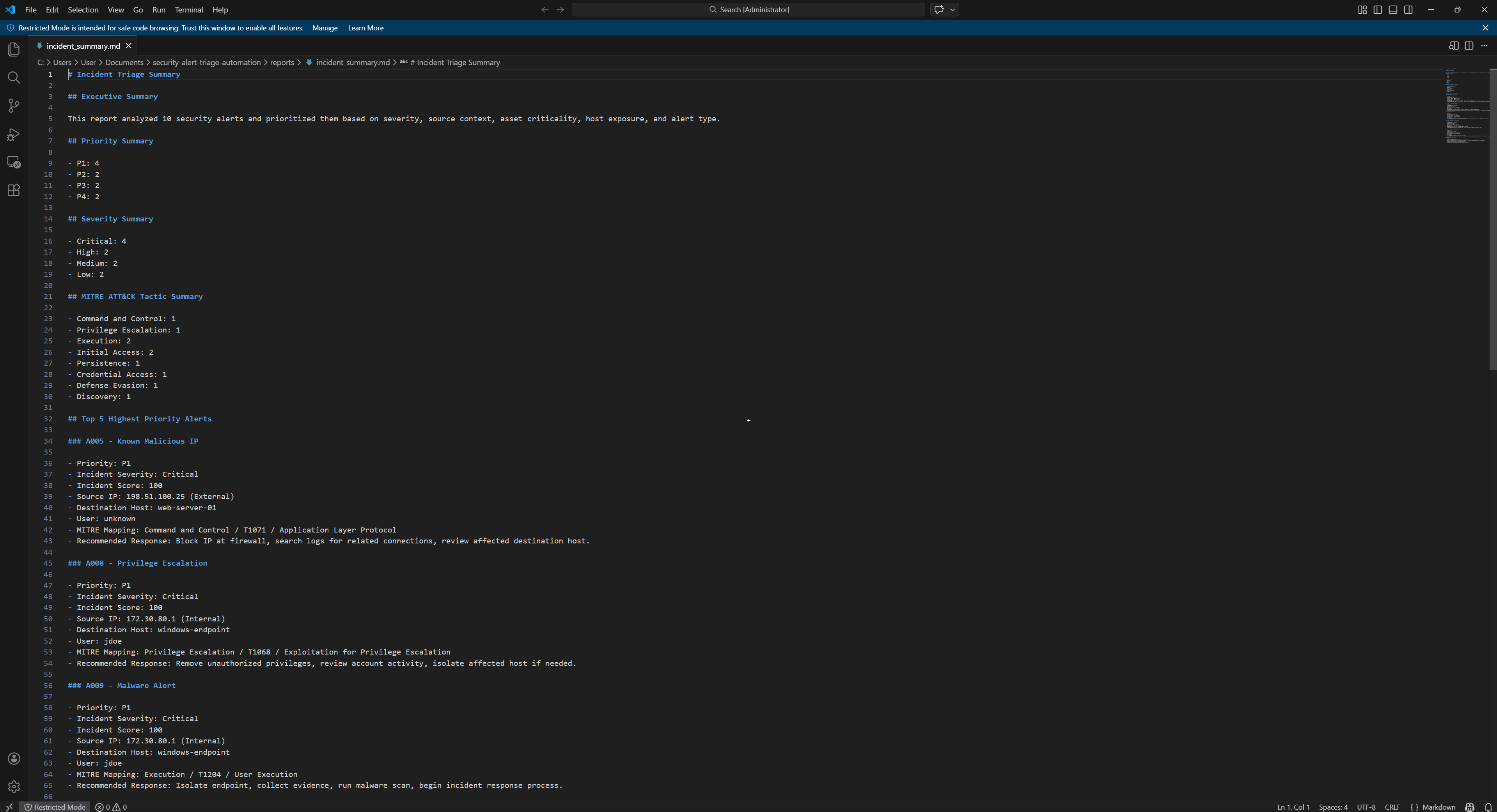Click the shield icon in the Restricted Mode banner
The image size is (1497, 812).
pos(11,28)
